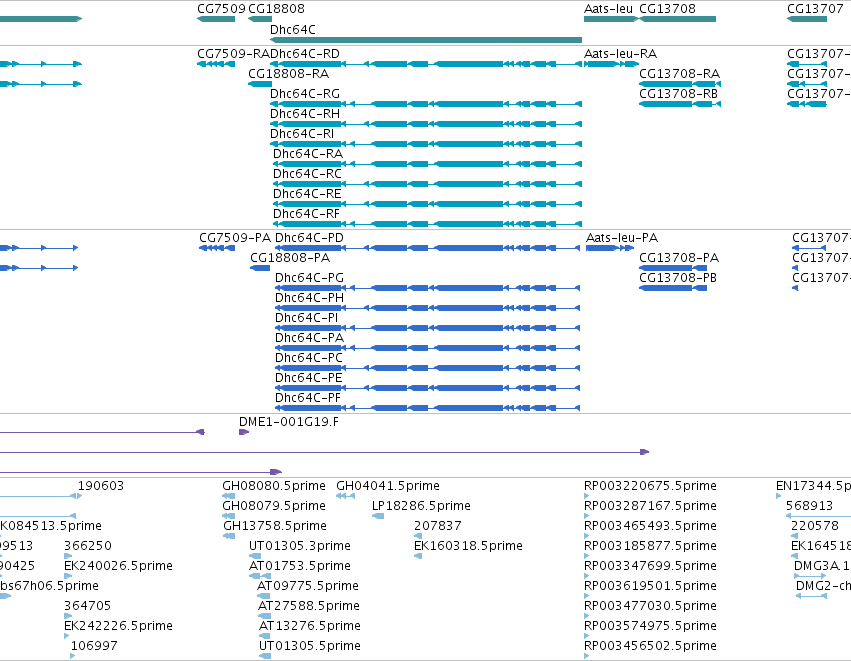Select the CG7509-PA protein label
Image resolution: width=851 pixels, height=661 pixels.
click(x=235, y=238)
